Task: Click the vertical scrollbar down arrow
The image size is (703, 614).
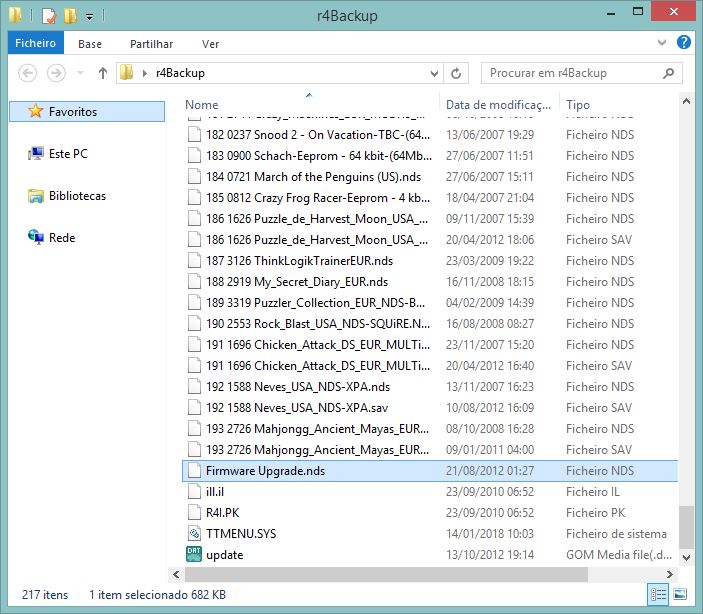Action: click(x=686, y=557)
